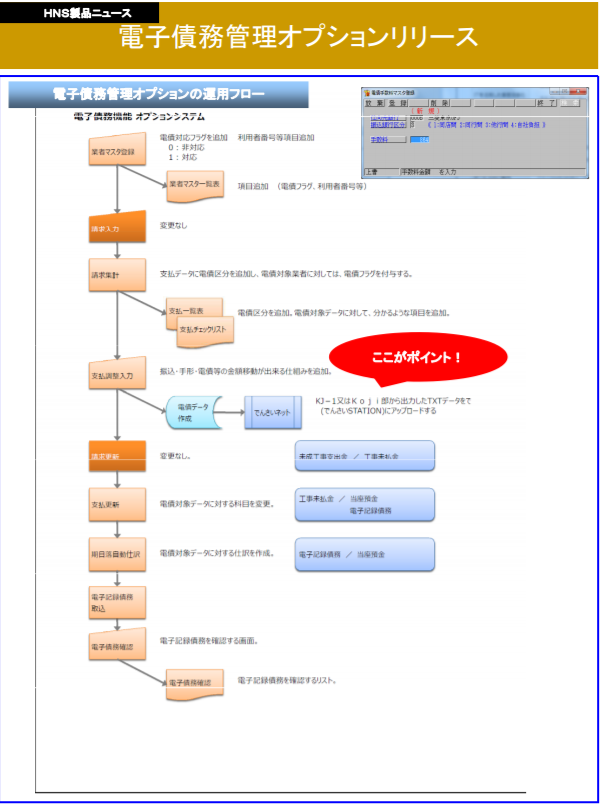This screenshot has height=809, width=605.
Task: Select the でんさいネット blue box
Action: [x=271, y=412]
